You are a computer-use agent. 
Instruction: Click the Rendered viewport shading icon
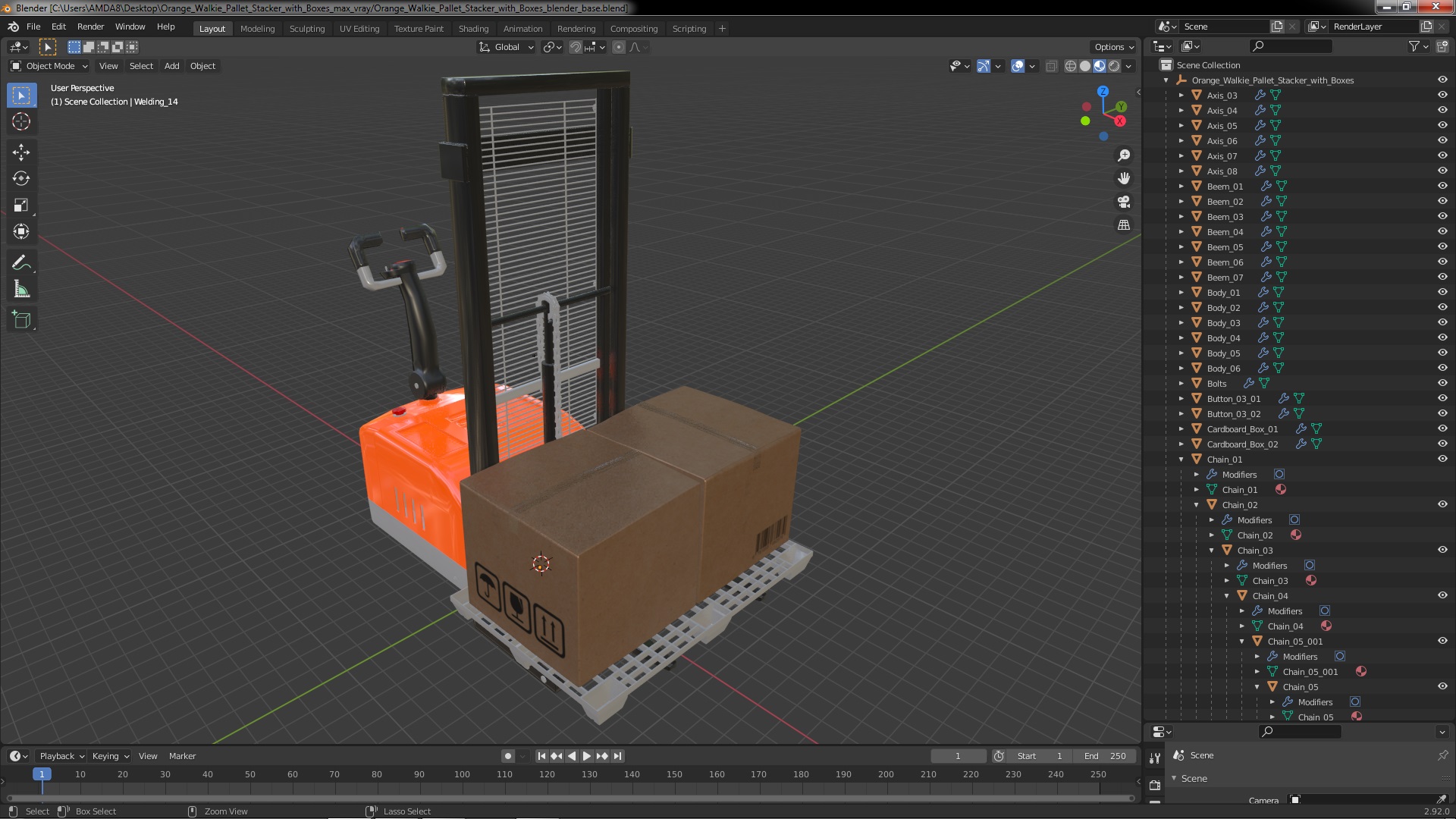[1114, 65]
